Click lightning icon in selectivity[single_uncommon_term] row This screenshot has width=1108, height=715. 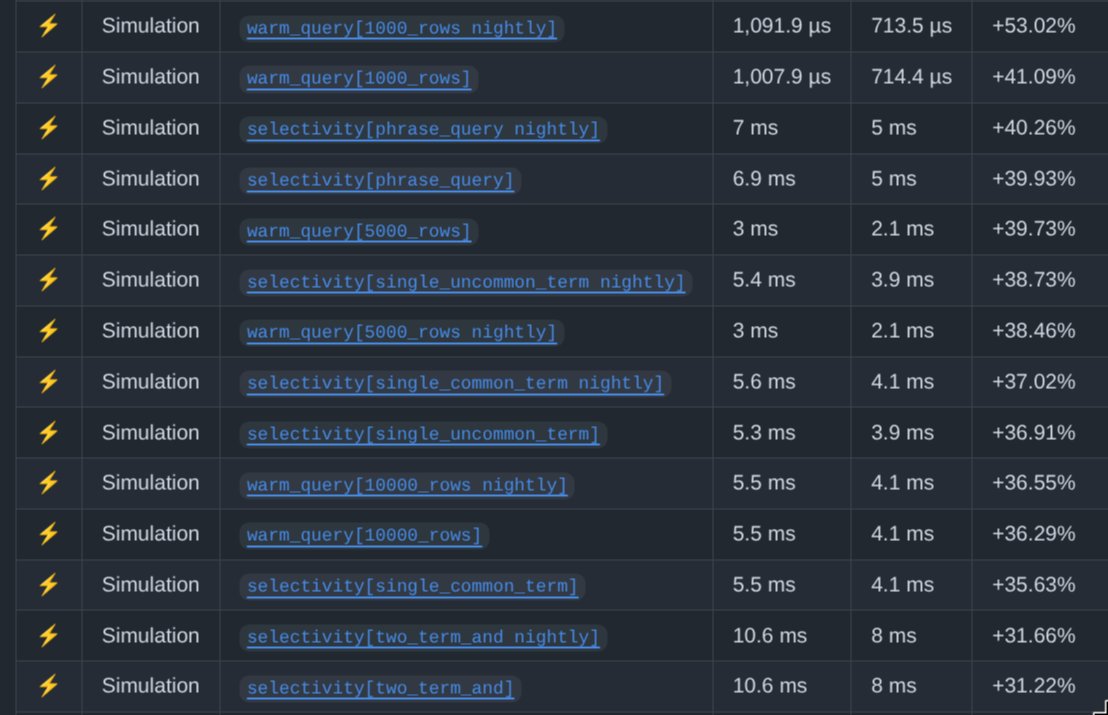pos(49,432)
